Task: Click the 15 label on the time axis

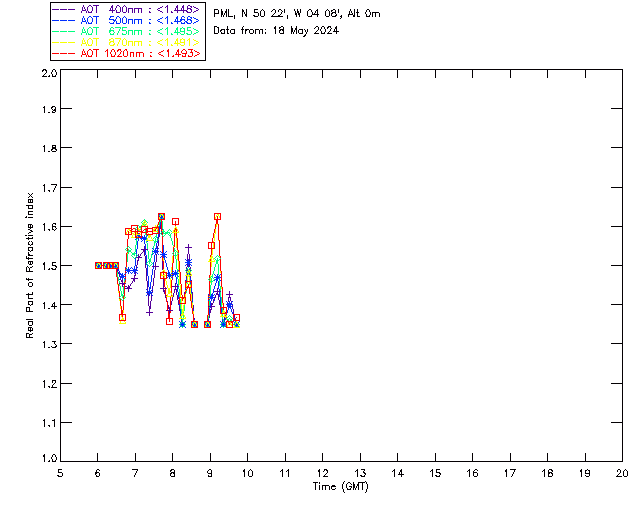Action: 435,473
